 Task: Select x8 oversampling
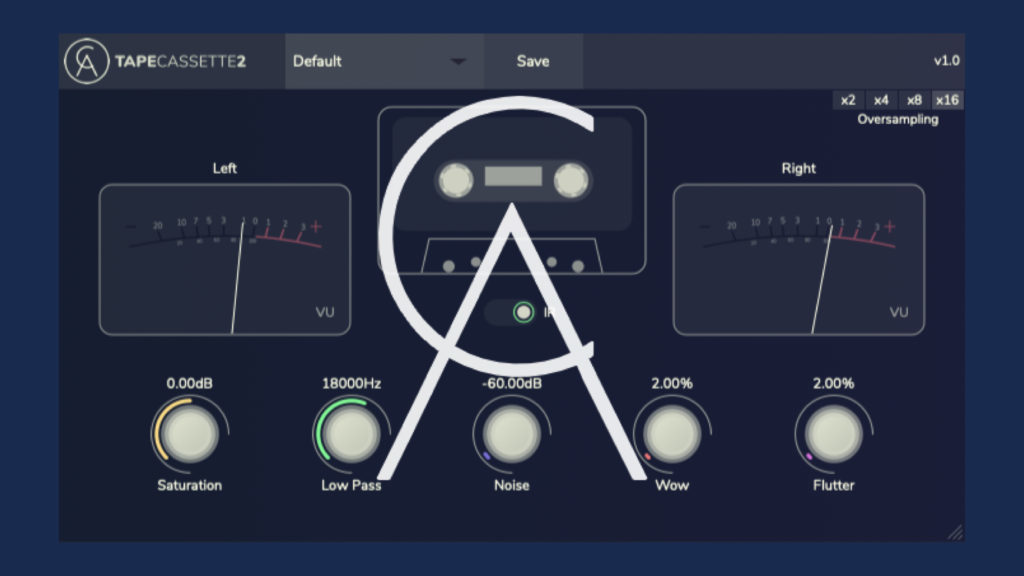pos(914,100)
